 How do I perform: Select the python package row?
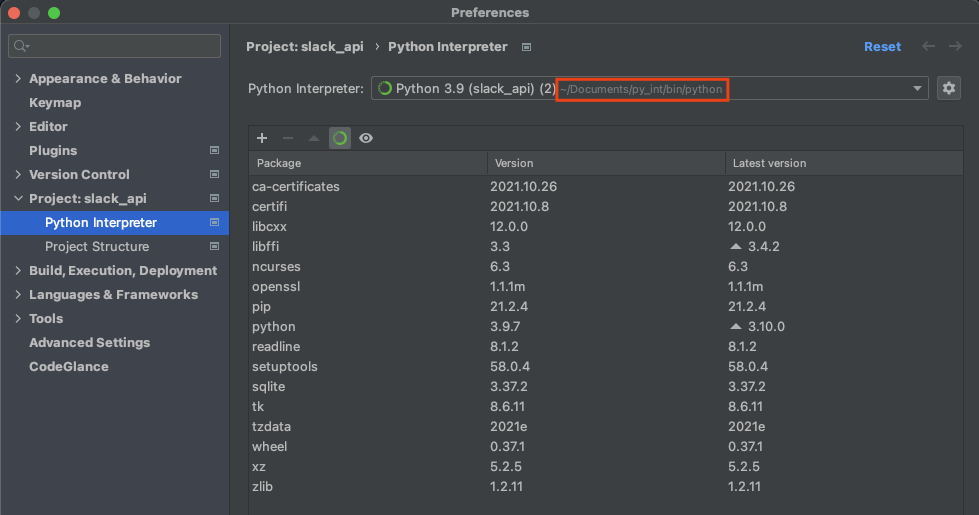coord(274,326)
